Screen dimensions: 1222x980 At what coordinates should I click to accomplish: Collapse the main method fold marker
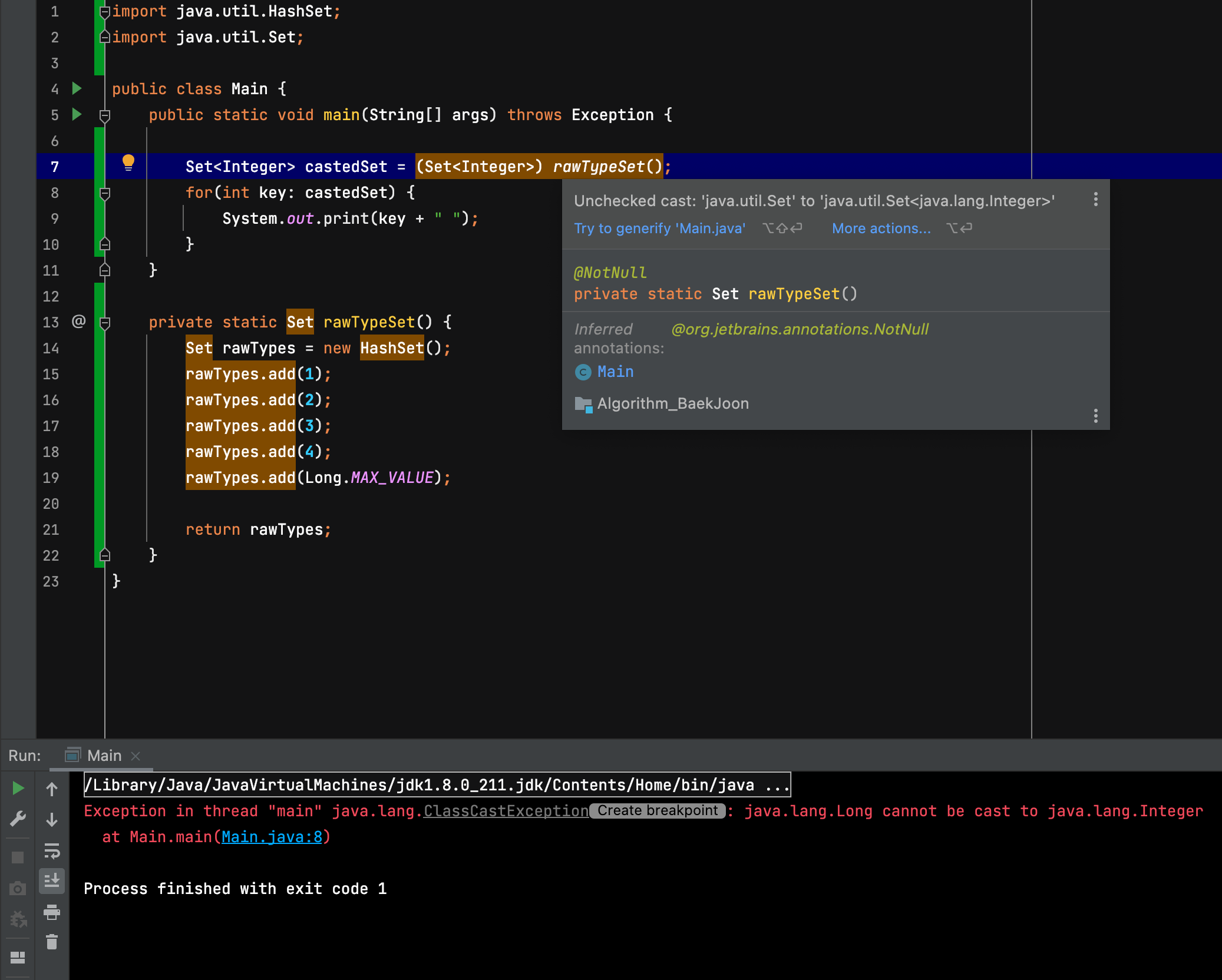click(x=105, y=115)
